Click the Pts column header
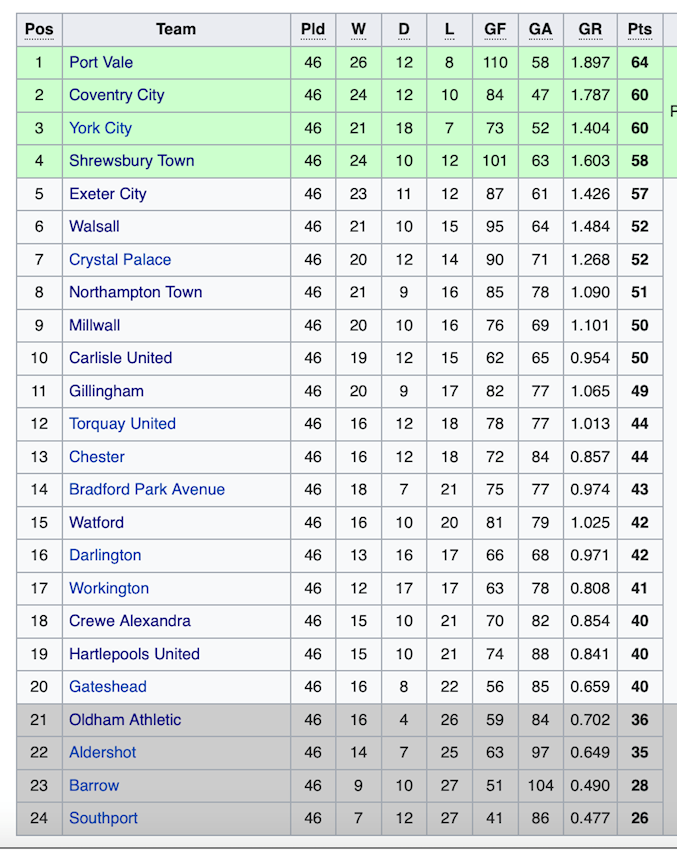 click(640, 29)
